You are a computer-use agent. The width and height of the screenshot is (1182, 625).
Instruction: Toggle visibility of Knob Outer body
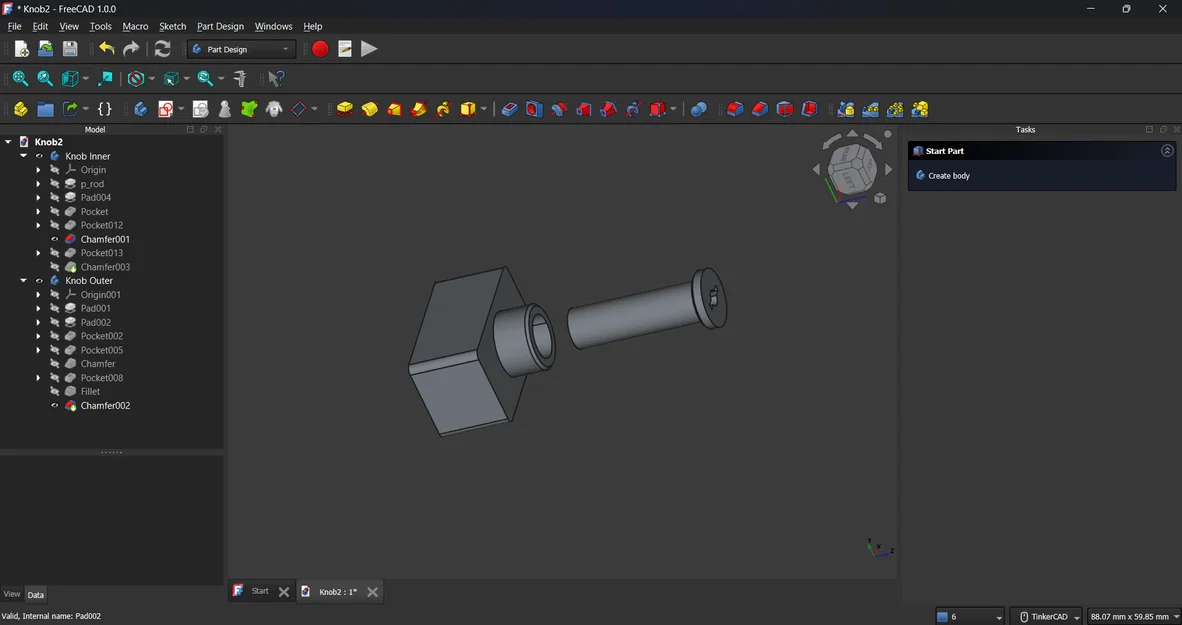40,281
